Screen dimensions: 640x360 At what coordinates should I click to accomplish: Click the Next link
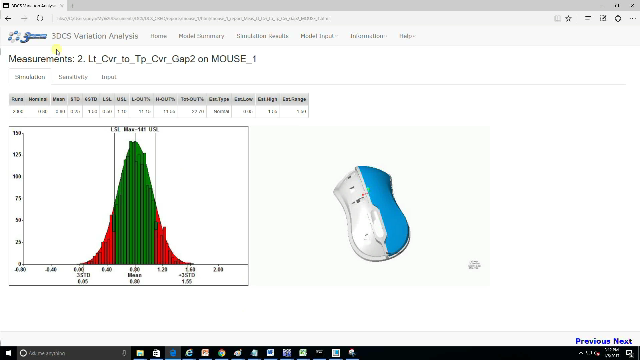point(622,341)
